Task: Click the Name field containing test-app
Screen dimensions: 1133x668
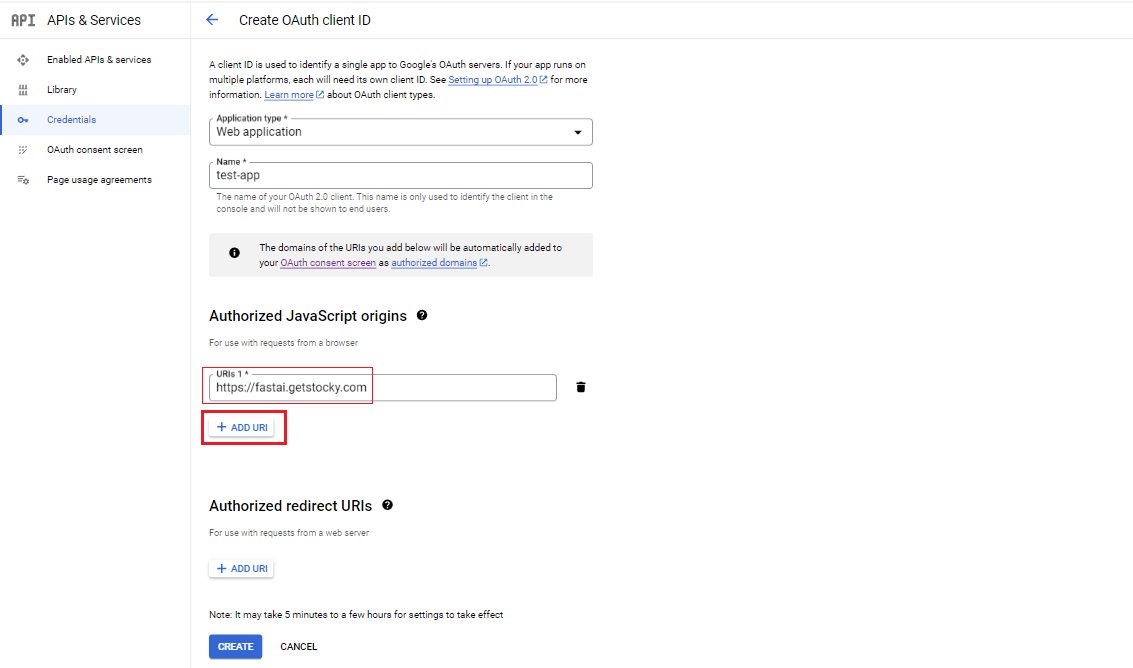Action: point(400,176)
